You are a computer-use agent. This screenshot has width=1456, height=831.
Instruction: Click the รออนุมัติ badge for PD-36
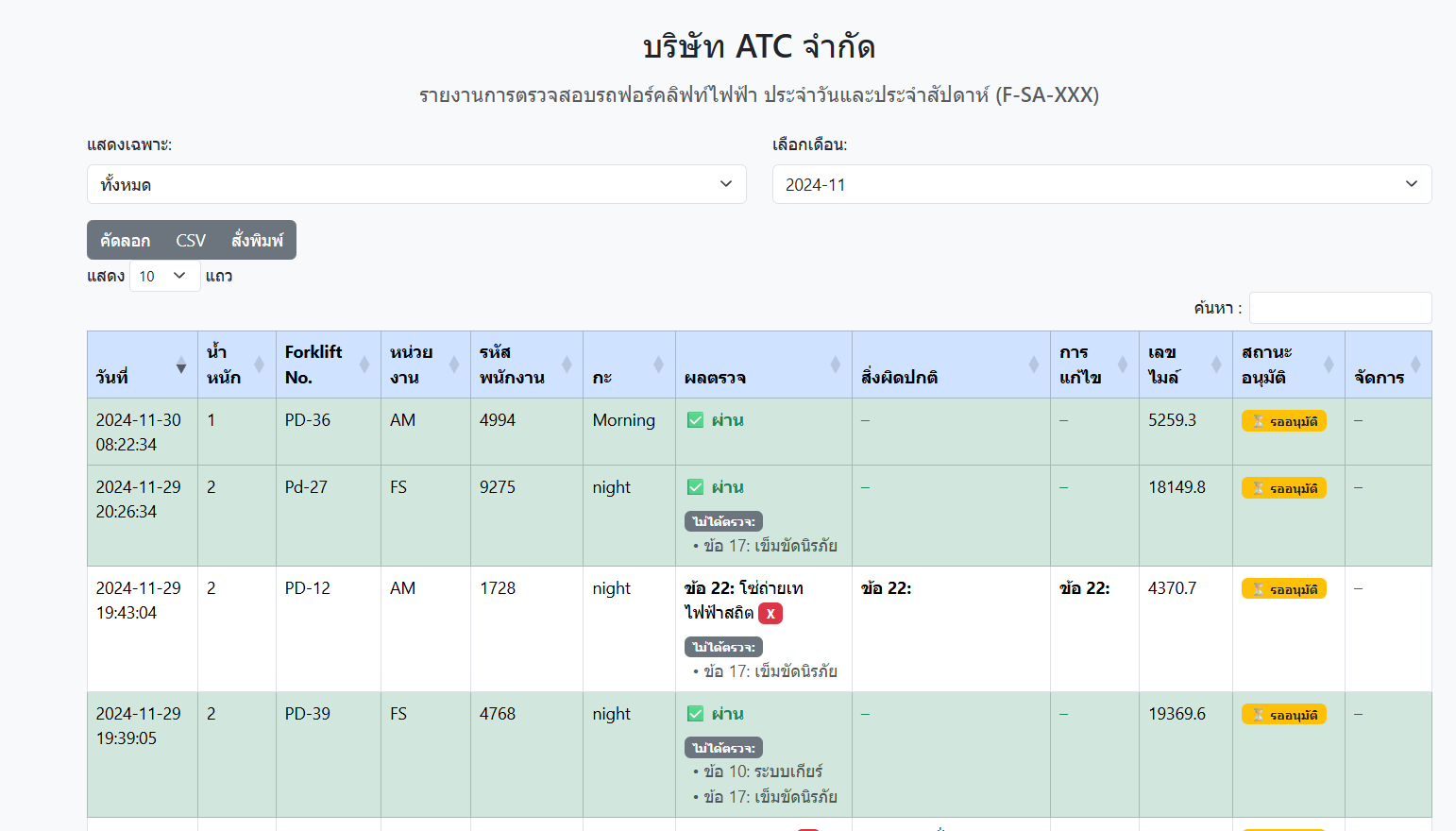(x=1283, y=421)
